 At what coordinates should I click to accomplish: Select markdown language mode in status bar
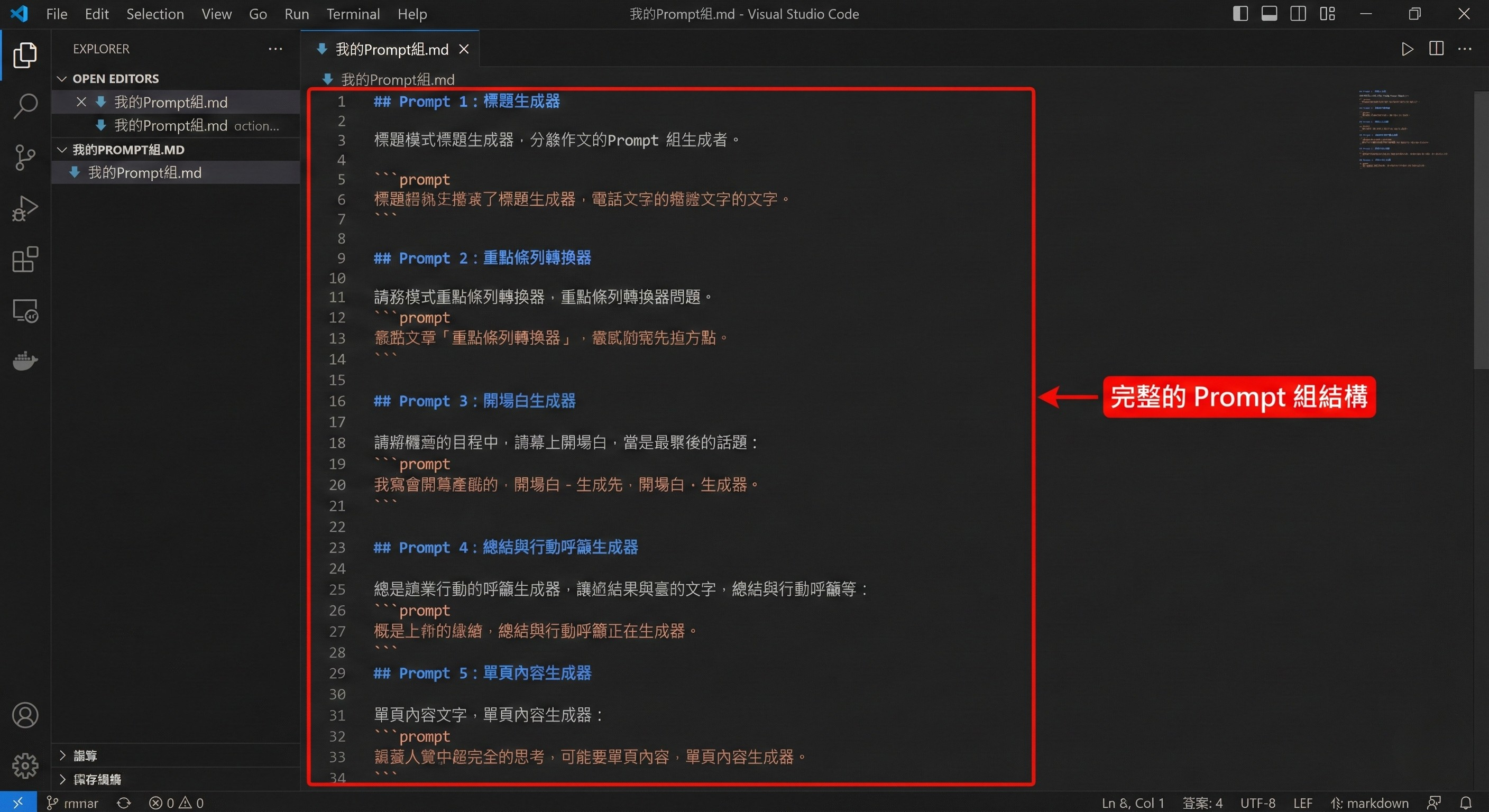(x=1377, y=803)
